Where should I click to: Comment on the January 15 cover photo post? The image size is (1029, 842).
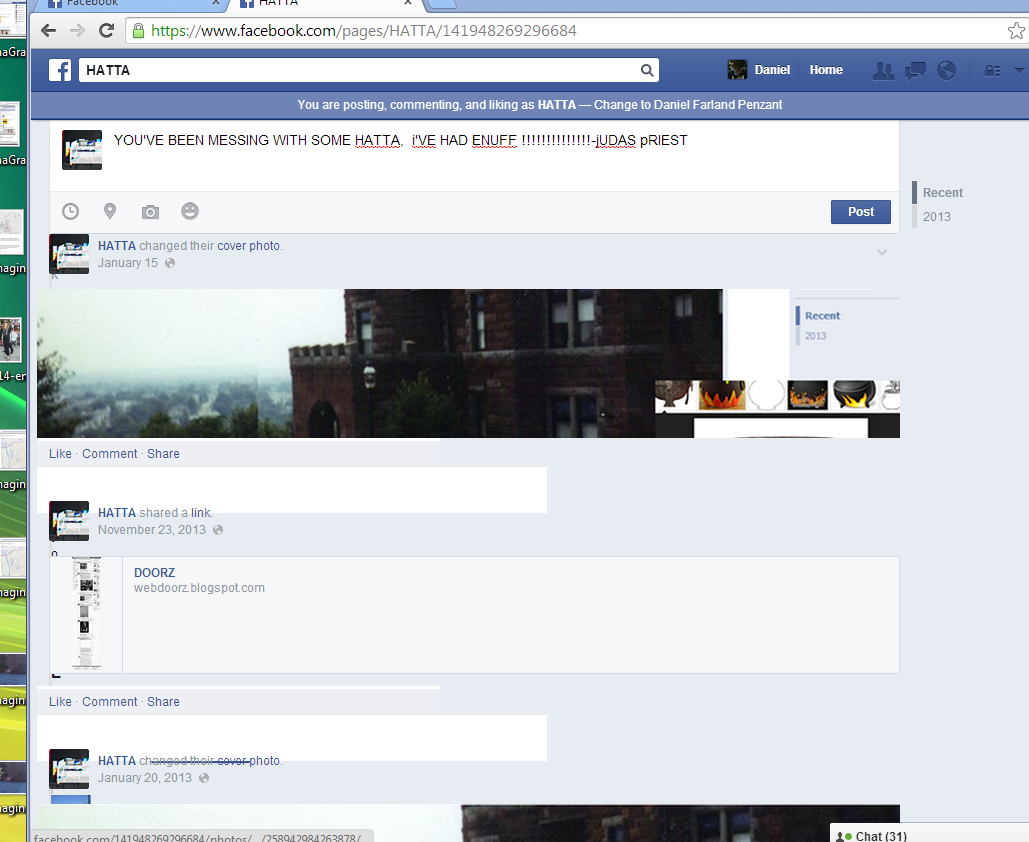point(110,454)
